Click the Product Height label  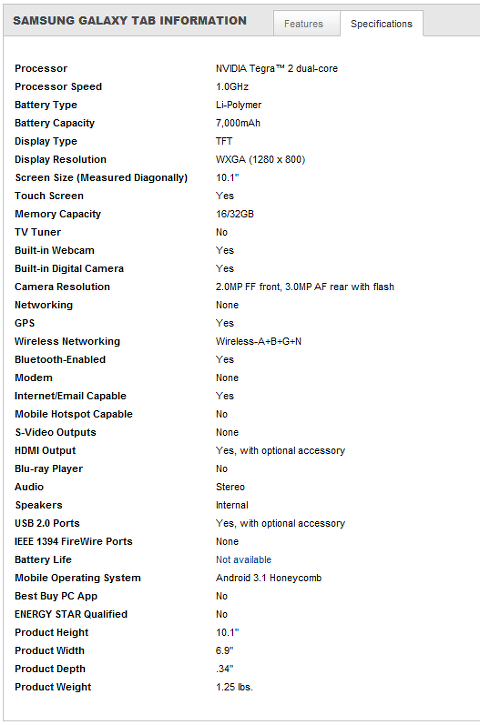pyautogui.click(x=51, y=633)
